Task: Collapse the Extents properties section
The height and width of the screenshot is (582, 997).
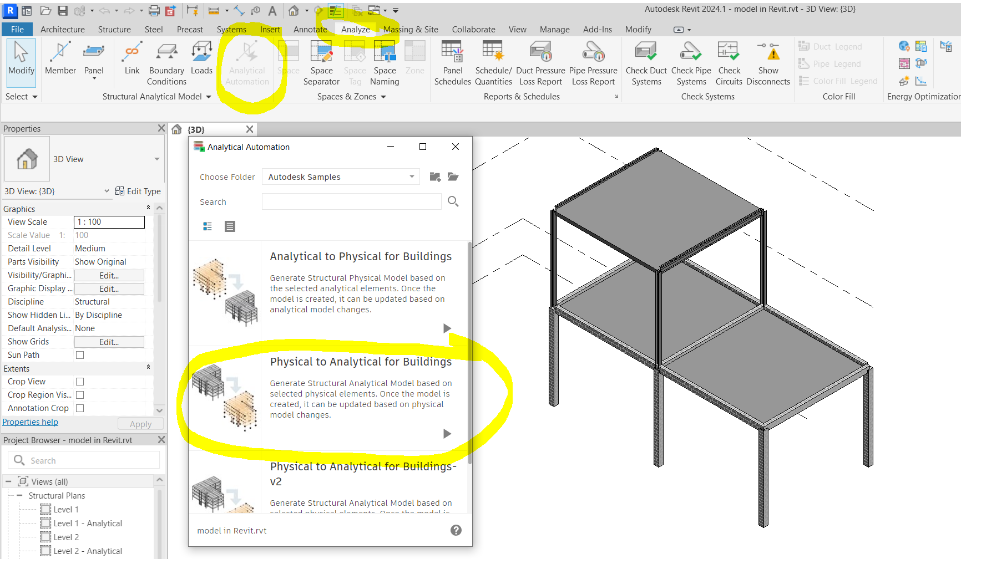Action: pyautogui.click(x=148, y=368)
